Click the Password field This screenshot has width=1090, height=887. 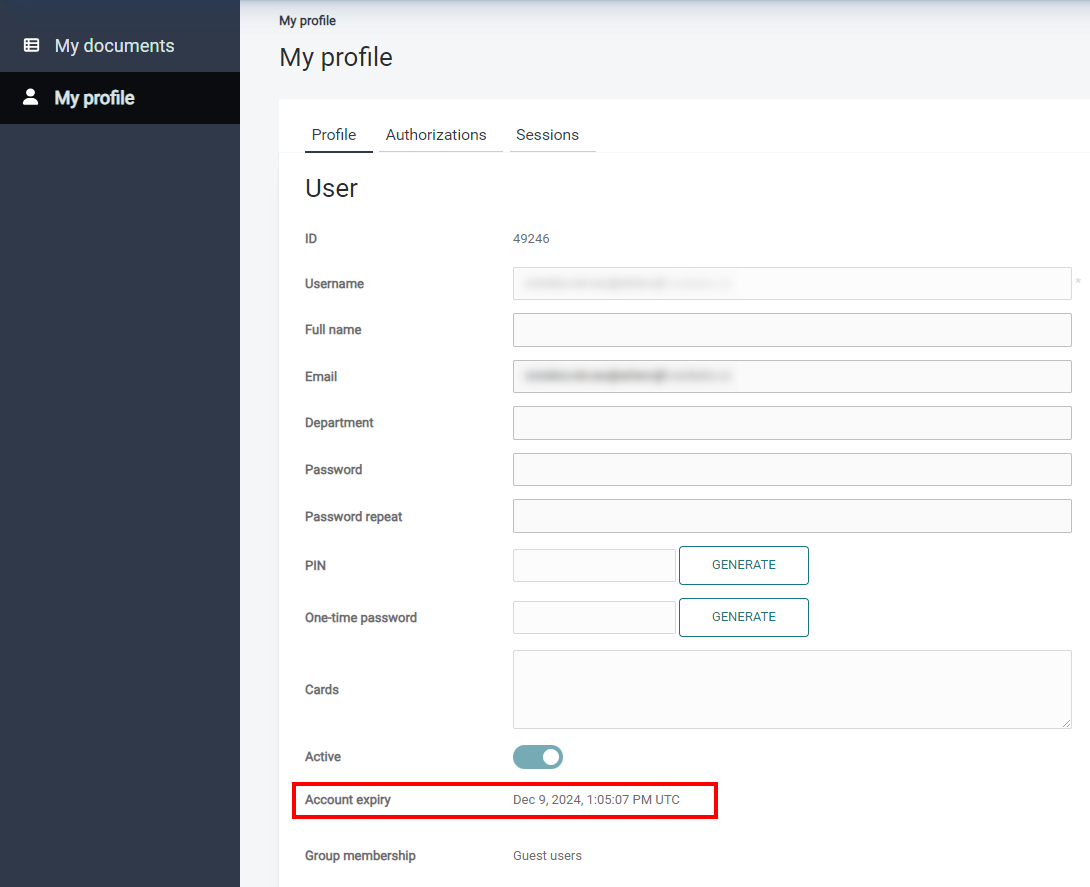pos(791,470)
